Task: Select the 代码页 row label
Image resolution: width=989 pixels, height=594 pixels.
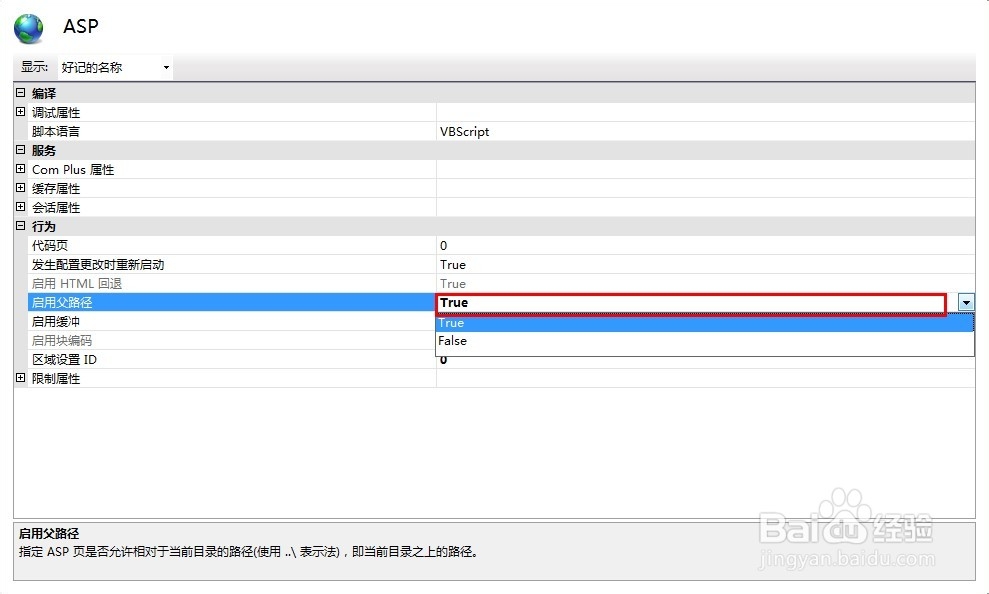Action: tap(49, 246)
